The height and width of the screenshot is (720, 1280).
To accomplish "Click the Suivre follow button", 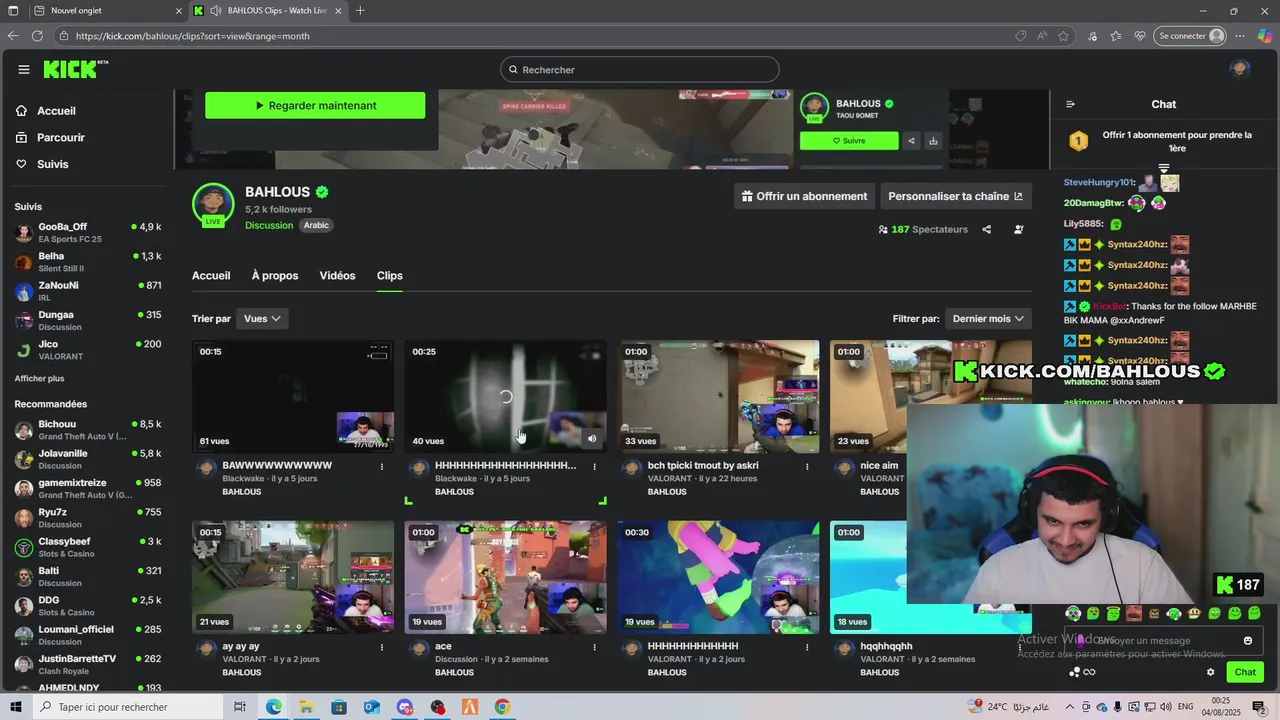I will 849,141.
